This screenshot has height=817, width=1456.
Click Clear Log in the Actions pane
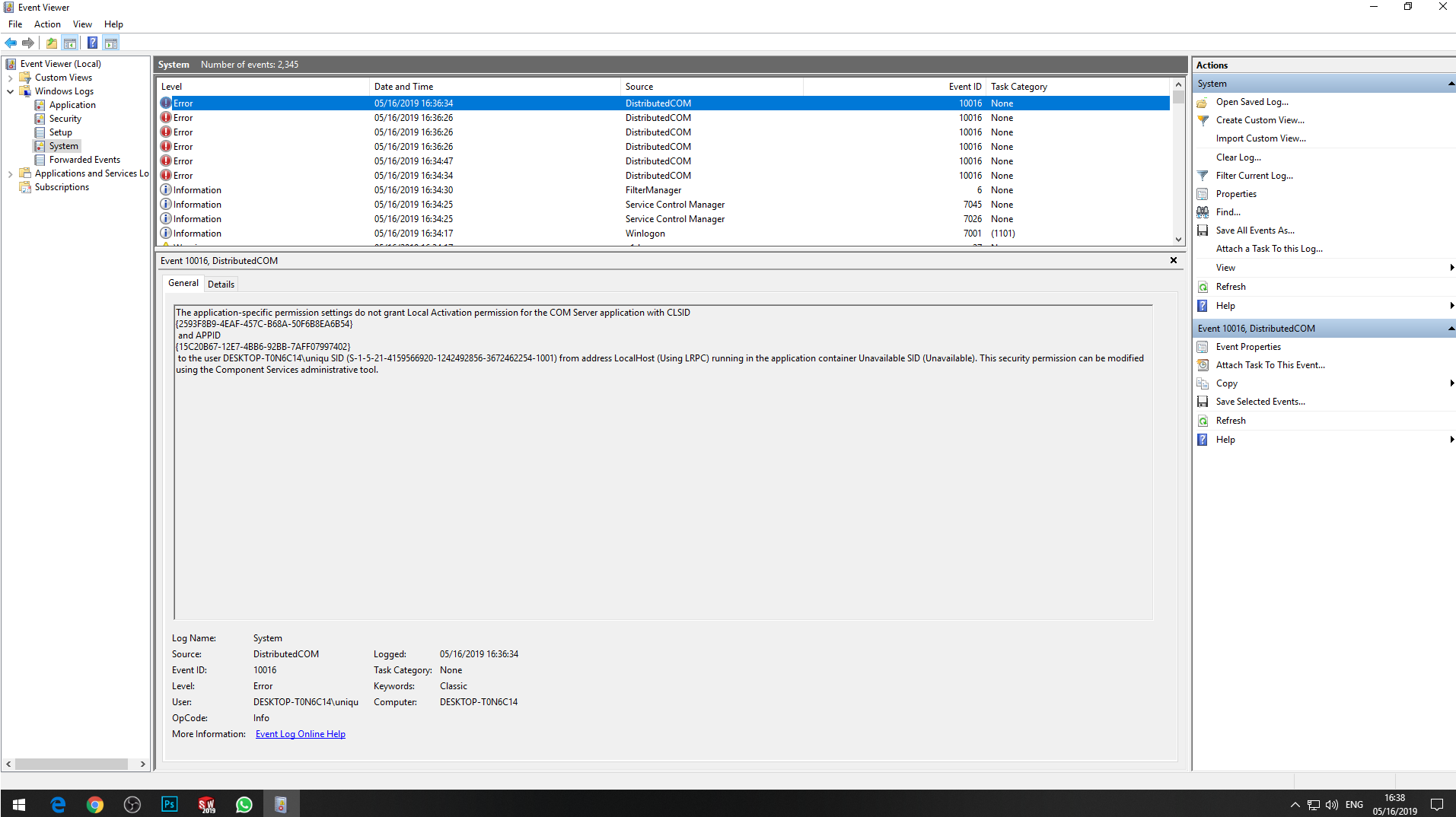pos(1238,157)
